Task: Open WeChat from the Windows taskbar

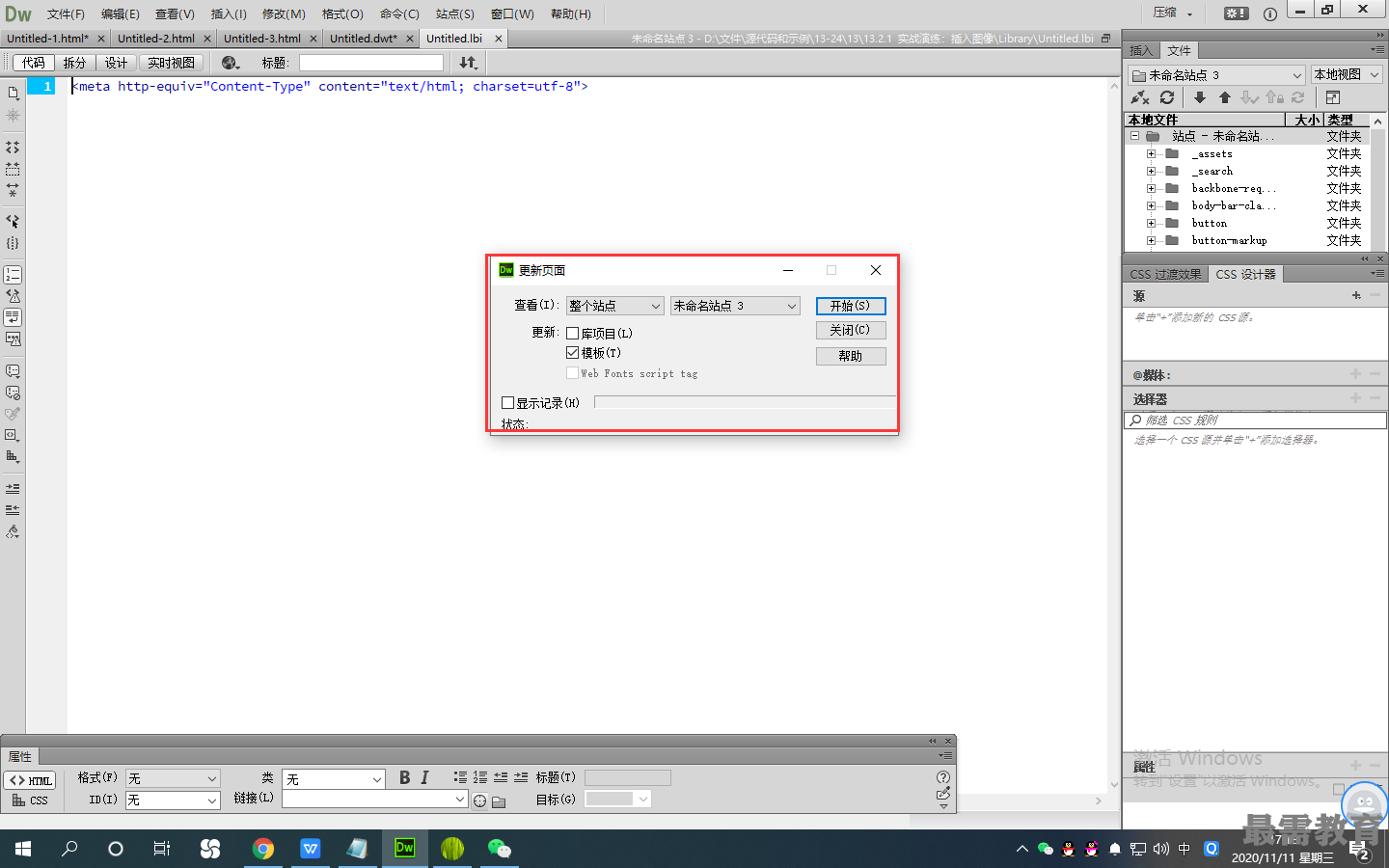Action: 499,849
